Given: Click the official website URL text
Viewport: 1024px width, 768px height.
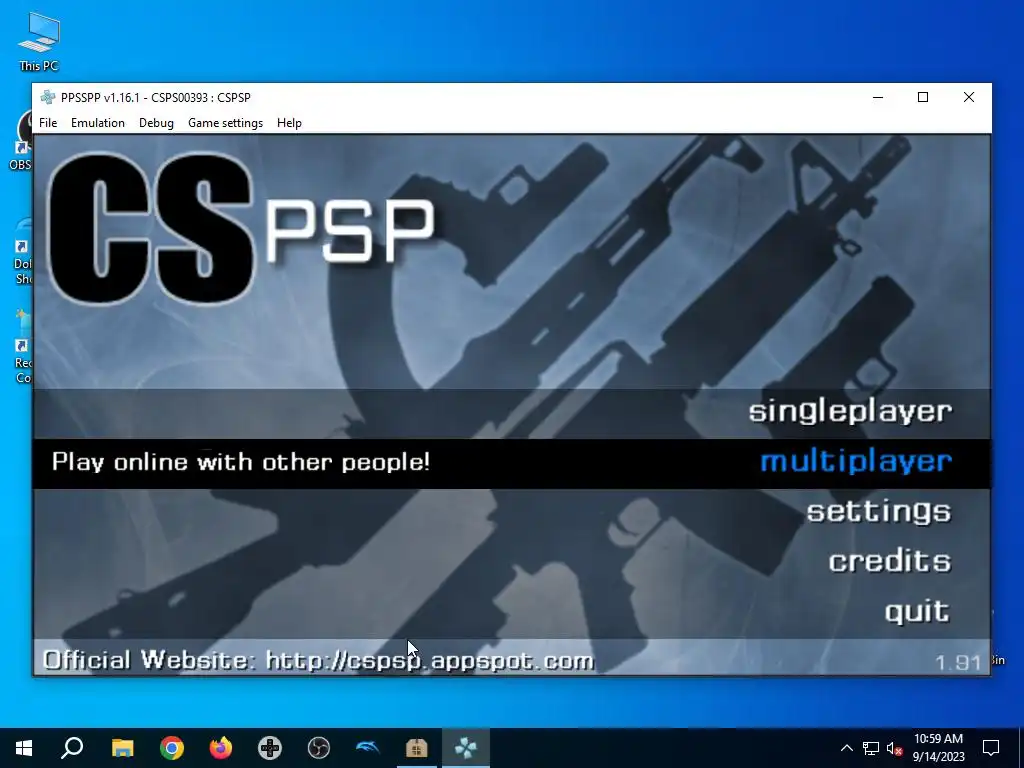Looking at the screenshot, I should [429, 660].
